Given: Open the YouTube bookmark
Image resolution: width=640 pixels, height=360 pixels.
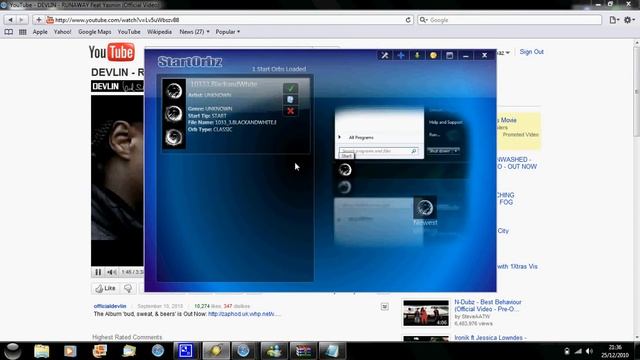Looking at the screenshot, I should (129, 31).
